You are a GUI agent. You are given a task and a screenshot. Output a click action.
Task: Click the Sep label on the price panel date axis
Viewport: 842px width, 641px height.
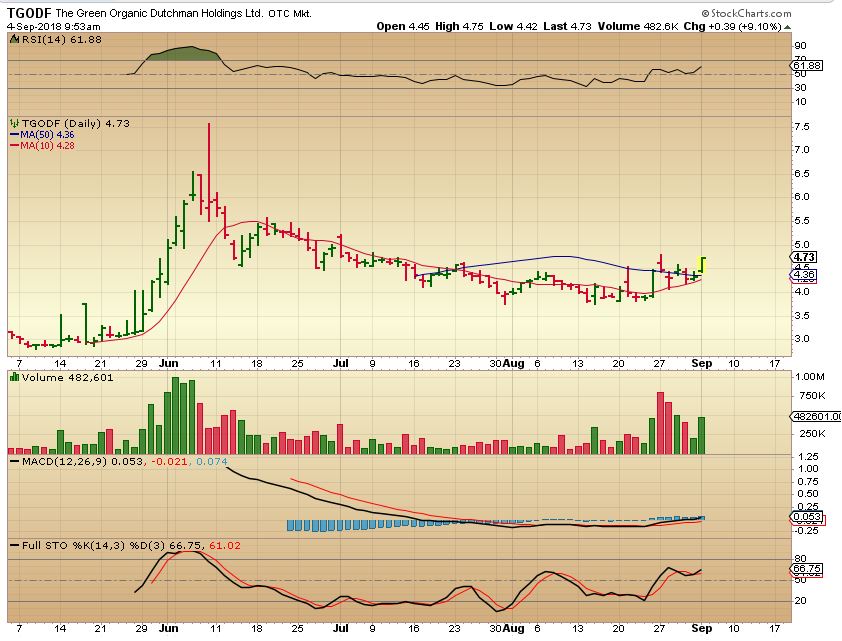coord(702,363)
